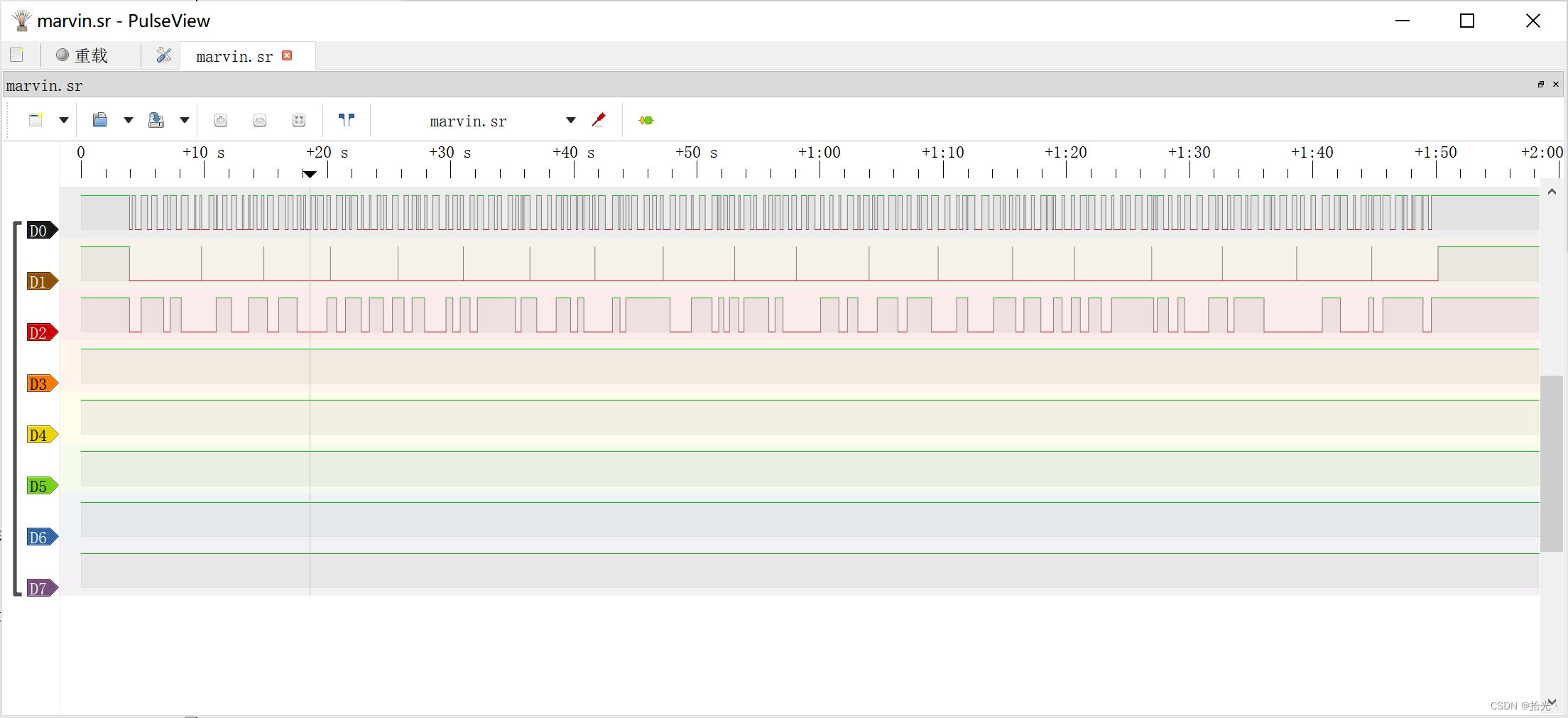
Task: Click the +2:00 ruler label
Action: pos(1542,152)
